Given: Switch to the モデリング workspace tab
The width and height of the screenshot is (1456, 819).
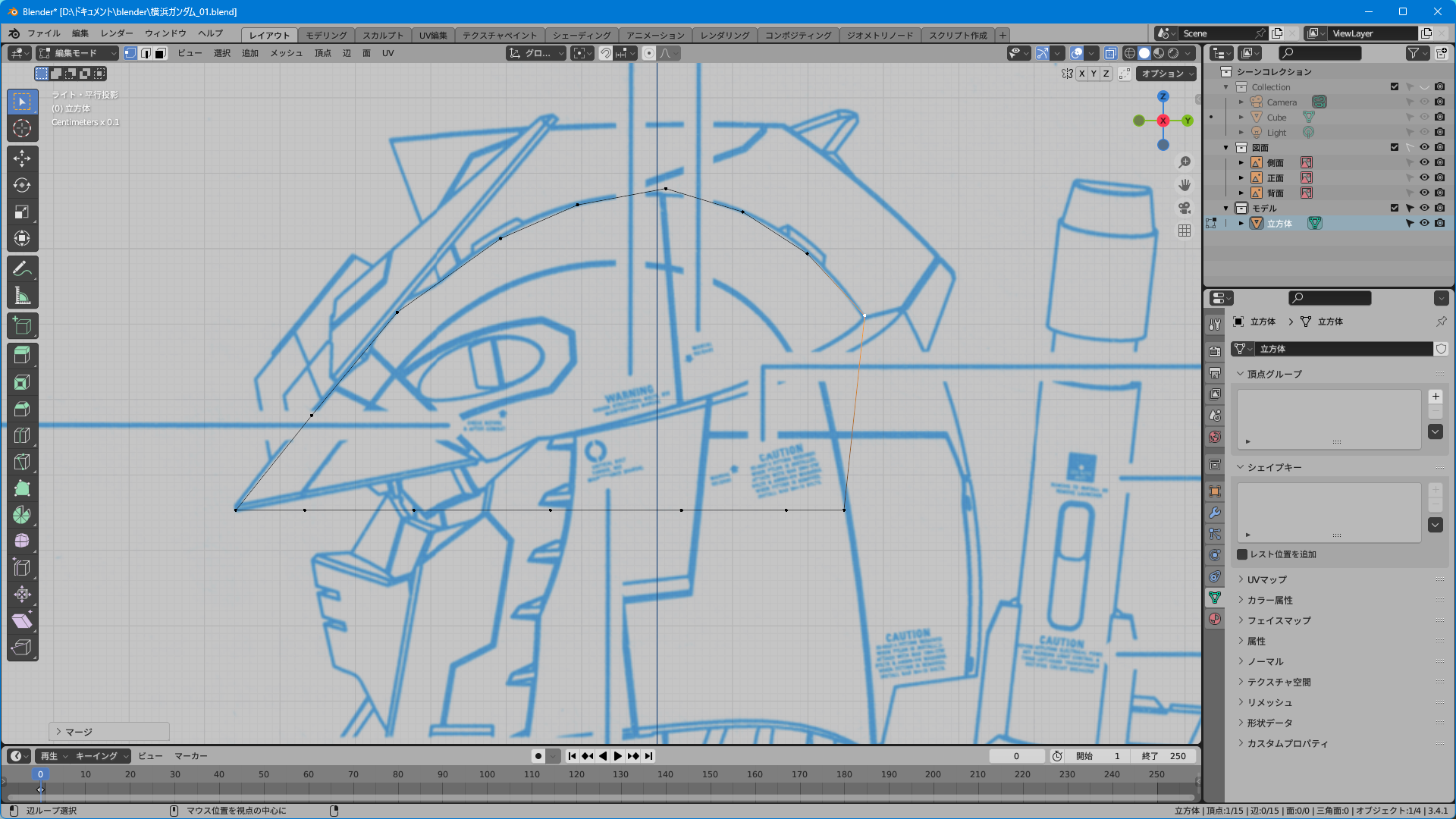Looking at the screenshot, I should point(326,35).
